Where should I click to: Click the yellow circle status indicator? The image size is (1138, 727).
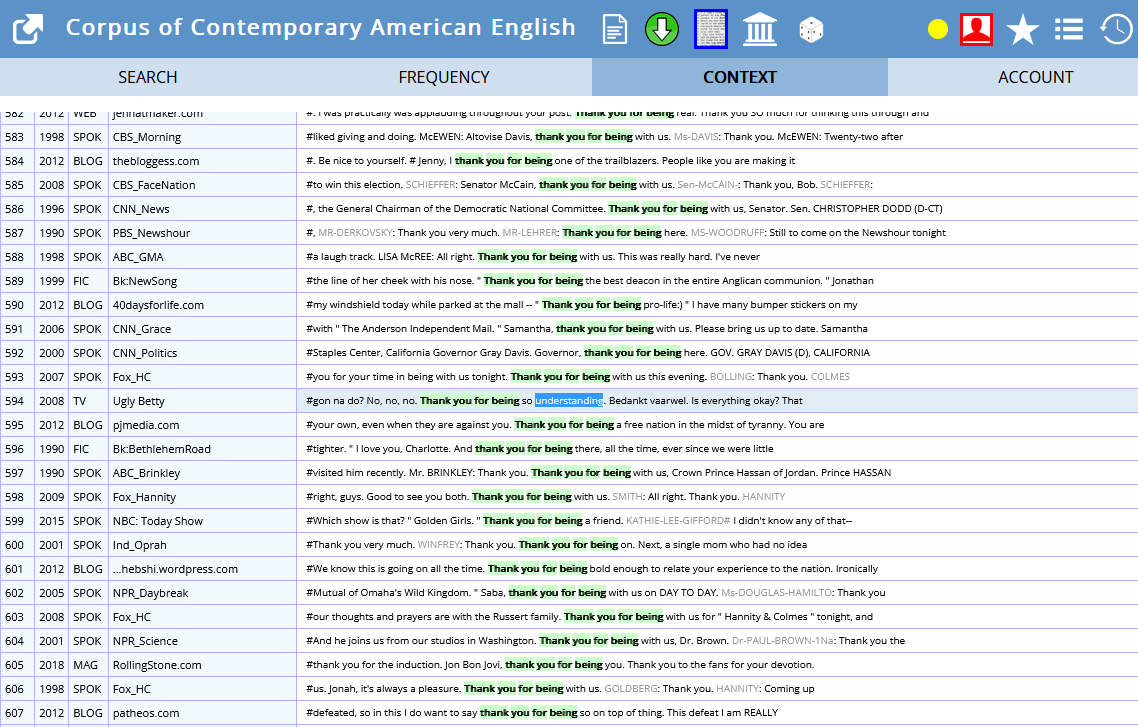pyautogui.click(x=938, y=30)
